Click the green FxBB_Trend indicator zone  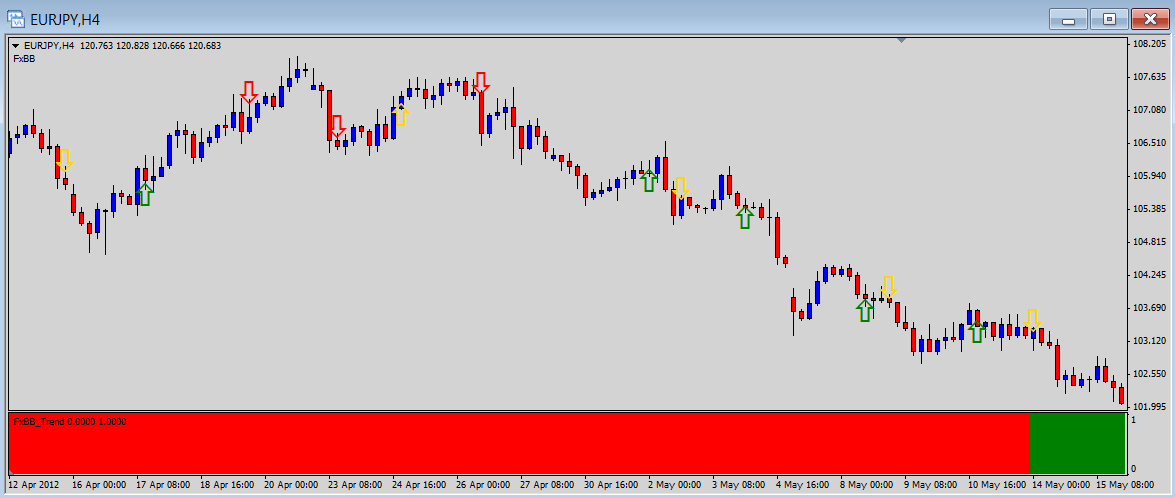tap(1077, 443)
